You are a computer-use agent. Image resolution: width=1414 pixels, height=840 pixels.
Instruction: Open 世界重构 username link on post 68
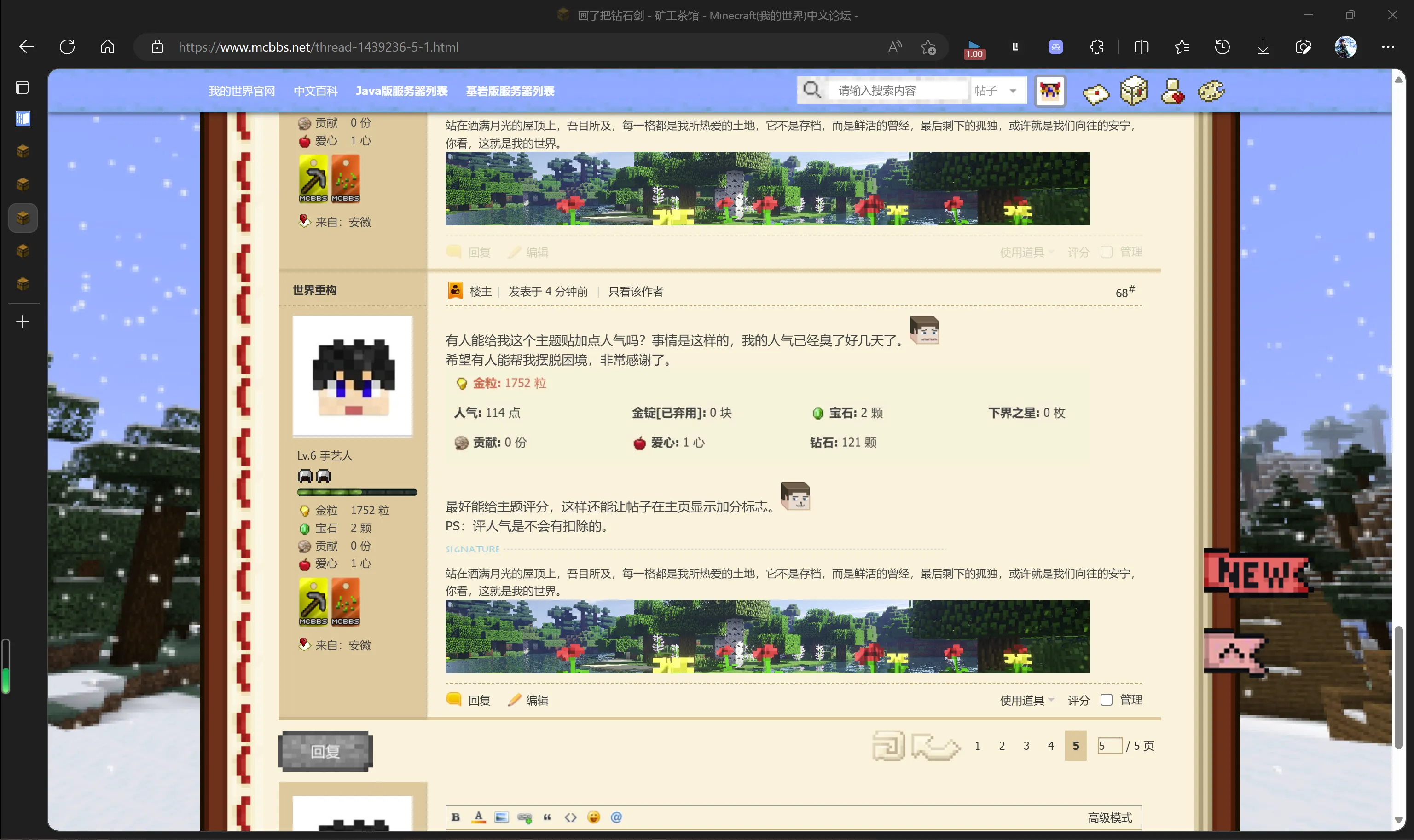click(x=314, y=290)
